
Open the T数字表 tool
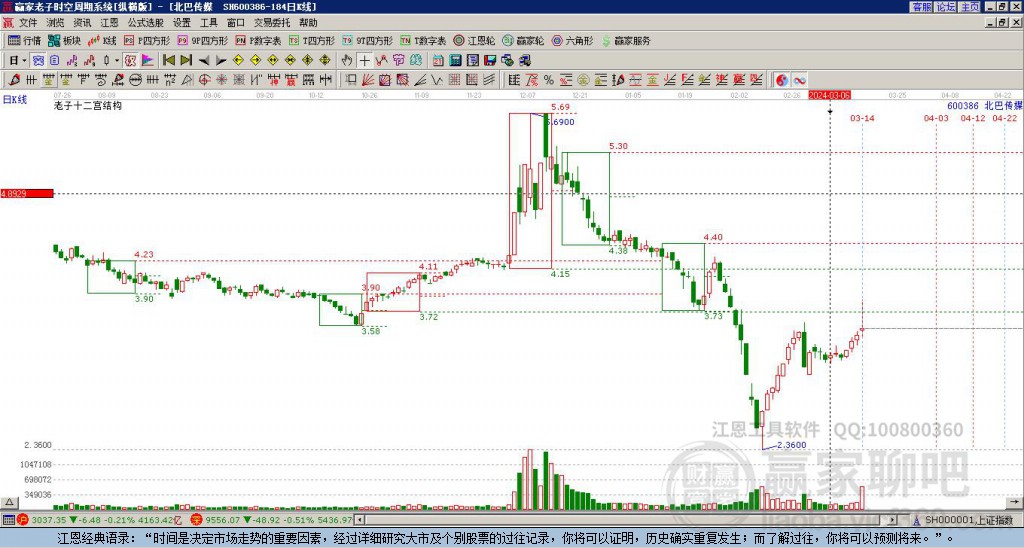tap(423, 40)
